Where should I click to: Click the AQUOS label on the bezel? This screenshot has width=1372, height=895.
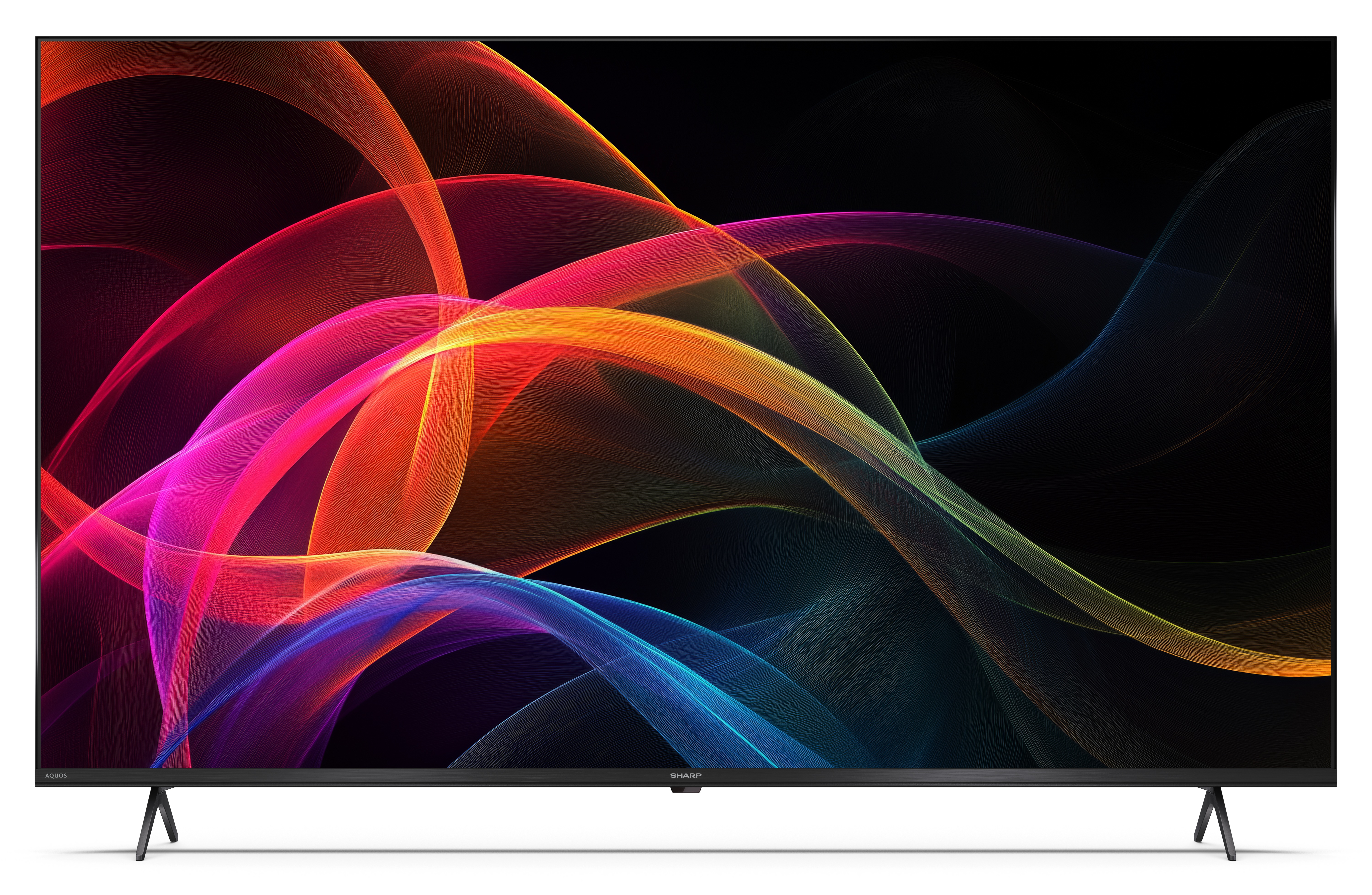click(56, 776)
